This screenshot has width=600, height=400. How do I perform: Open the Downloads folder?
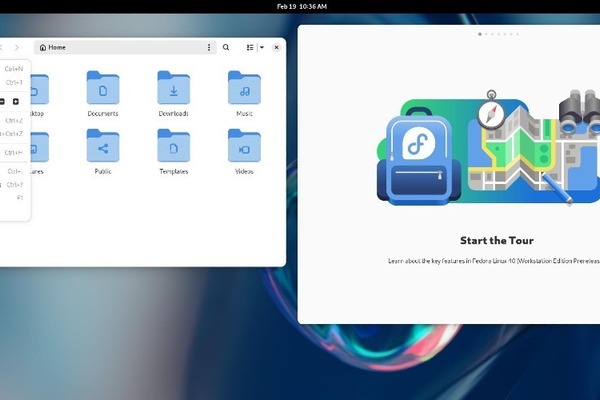pyautogui.click(x=173, y=88)
